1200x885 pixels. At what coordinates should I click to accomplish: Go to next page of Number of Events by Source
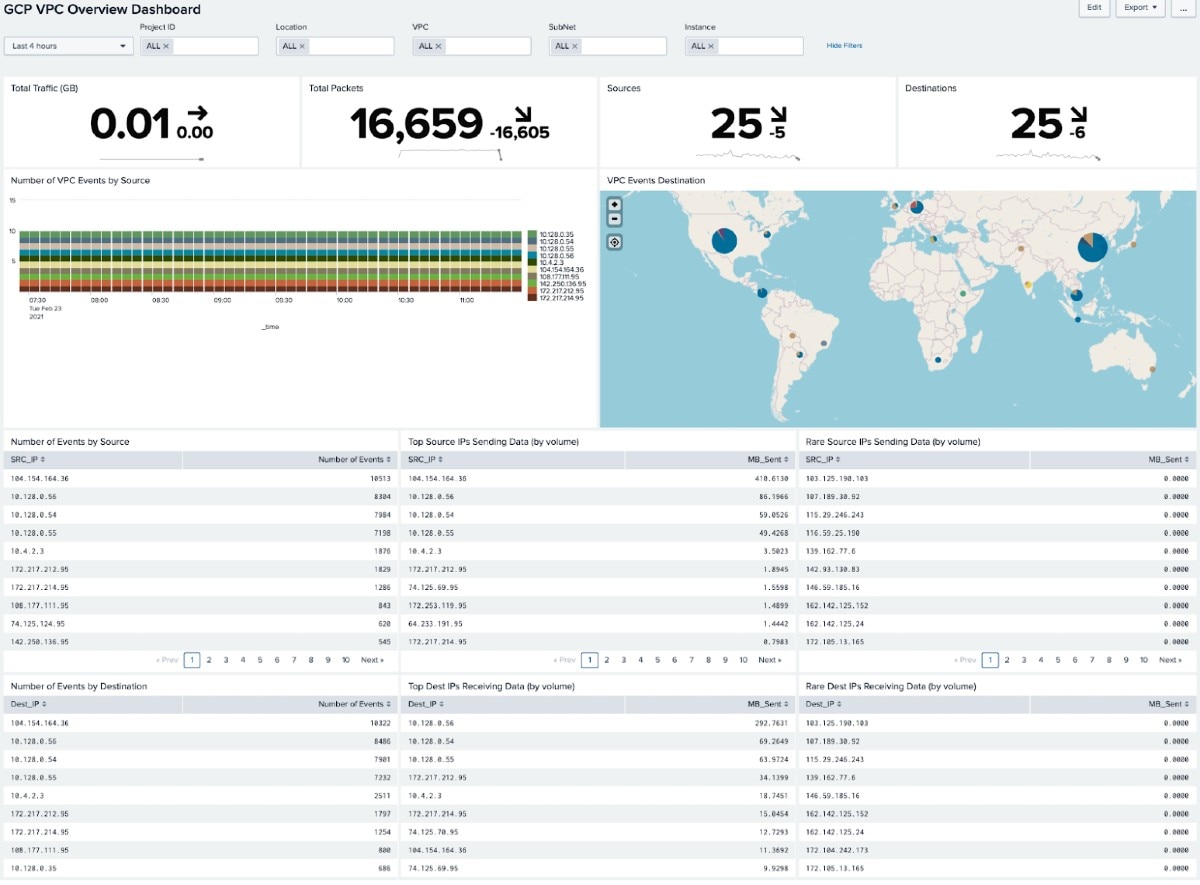coord(372,660)
